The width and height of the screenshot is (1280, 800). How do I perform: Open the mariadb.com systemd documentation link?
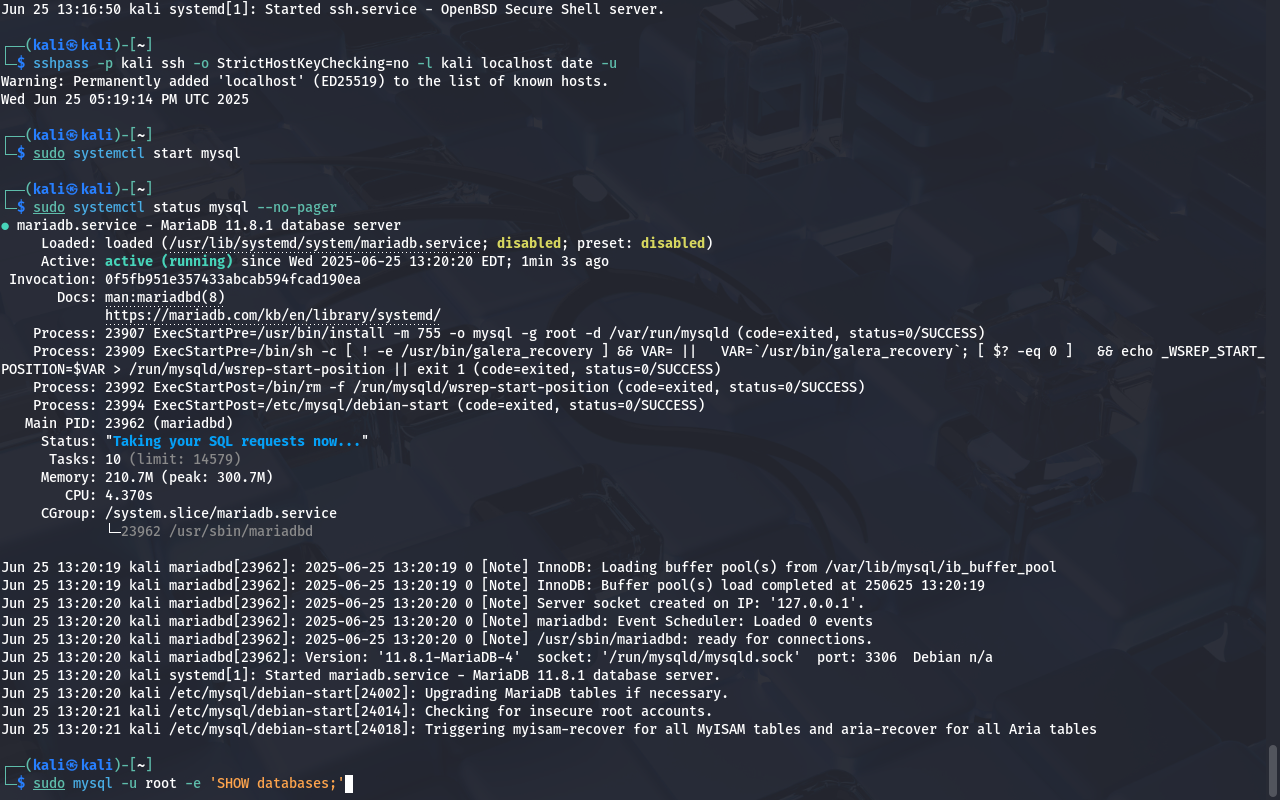273,315
